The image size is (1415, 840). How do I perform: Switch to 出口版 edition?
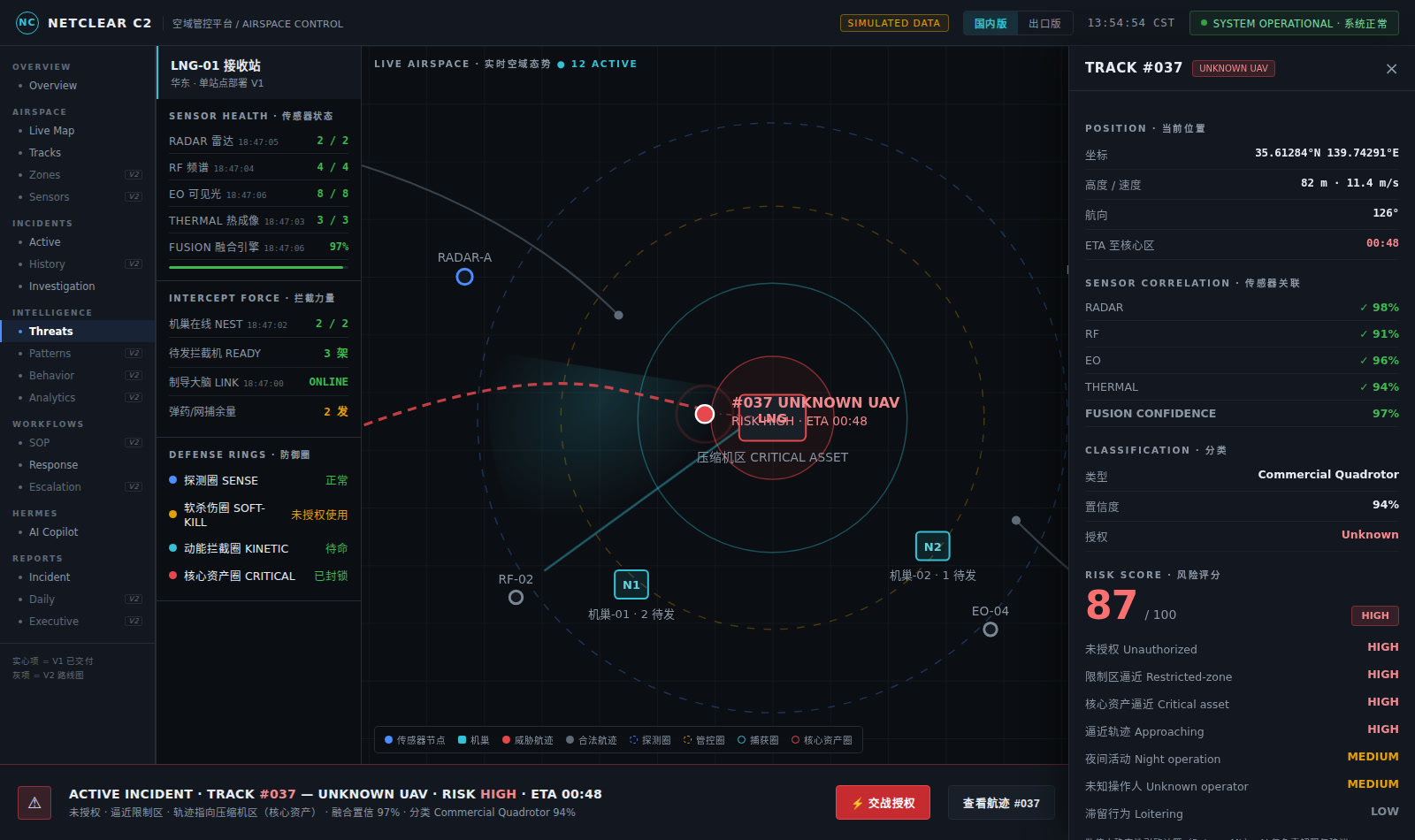pos(1044,23)
